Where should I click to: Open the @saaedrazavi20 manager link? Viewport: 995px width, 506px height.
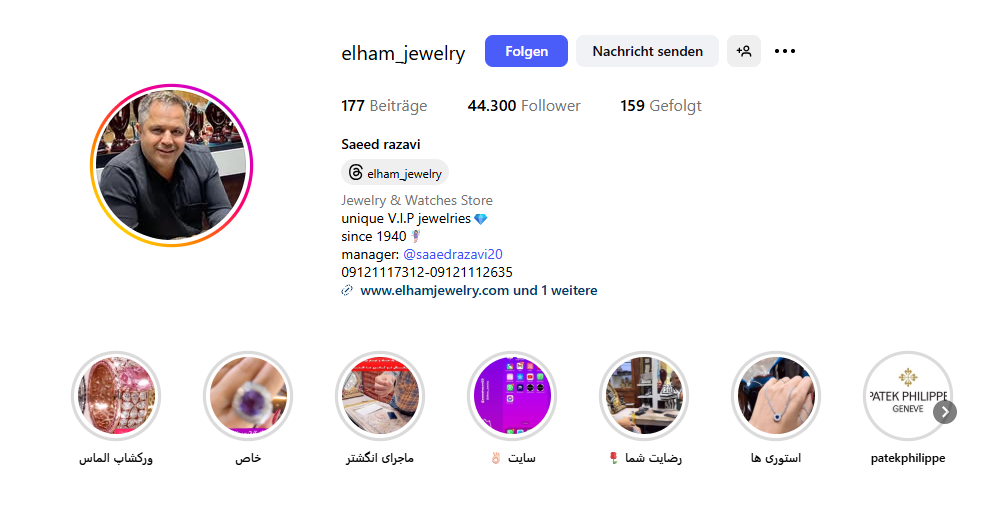[x=452, y=255]
